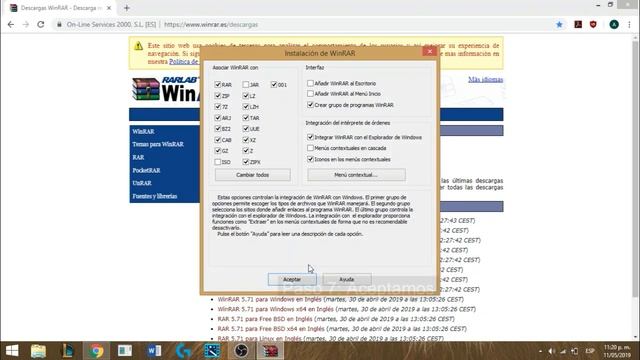Open Microsoft Word from the taskbar
Screen dimensions: 640x360
(154, 351)
